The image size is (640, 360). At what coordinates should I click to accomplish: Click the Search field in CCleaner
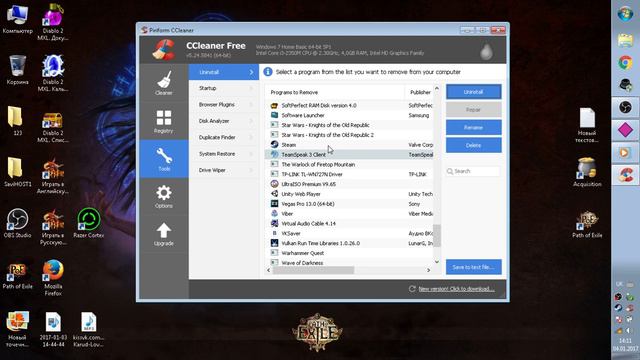[x=473, y=171]
